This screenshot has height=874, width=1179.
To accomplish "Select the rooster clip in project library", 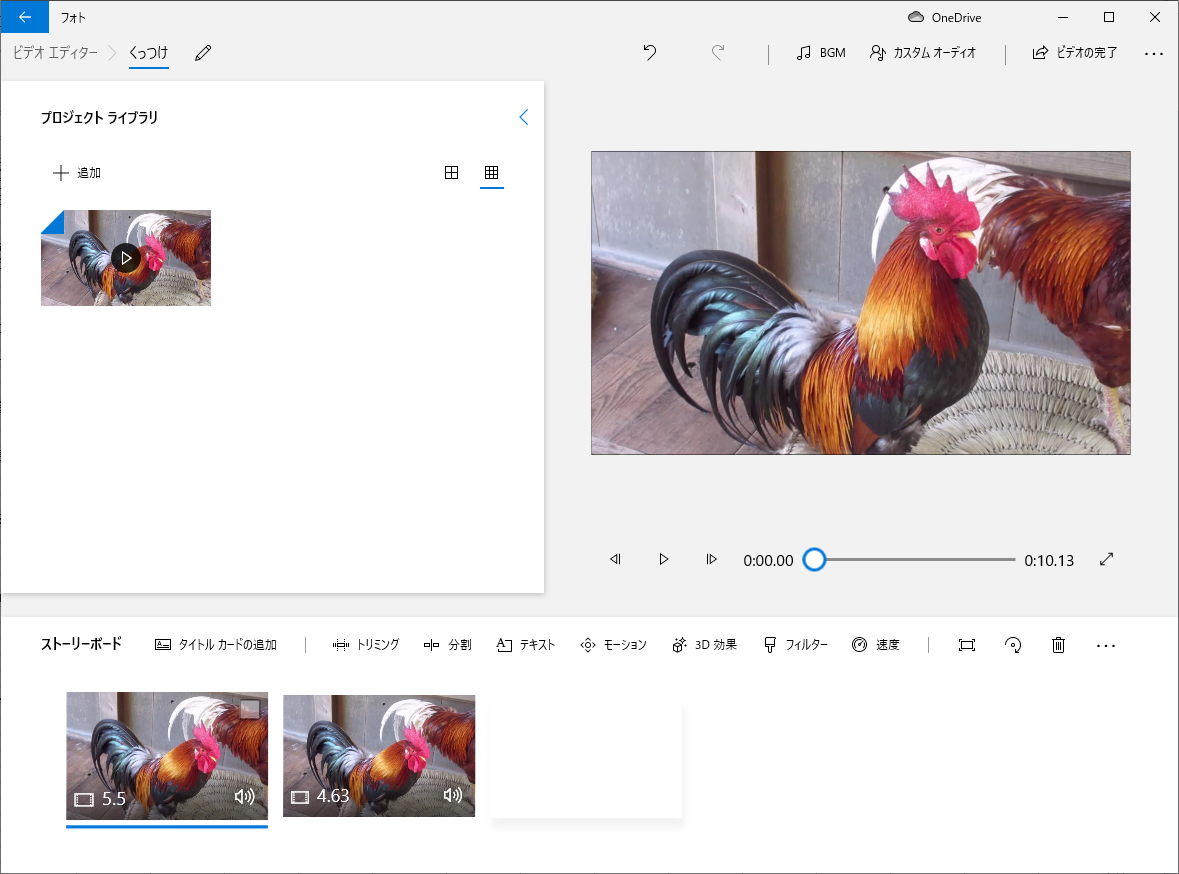I will tap(126, 258).
